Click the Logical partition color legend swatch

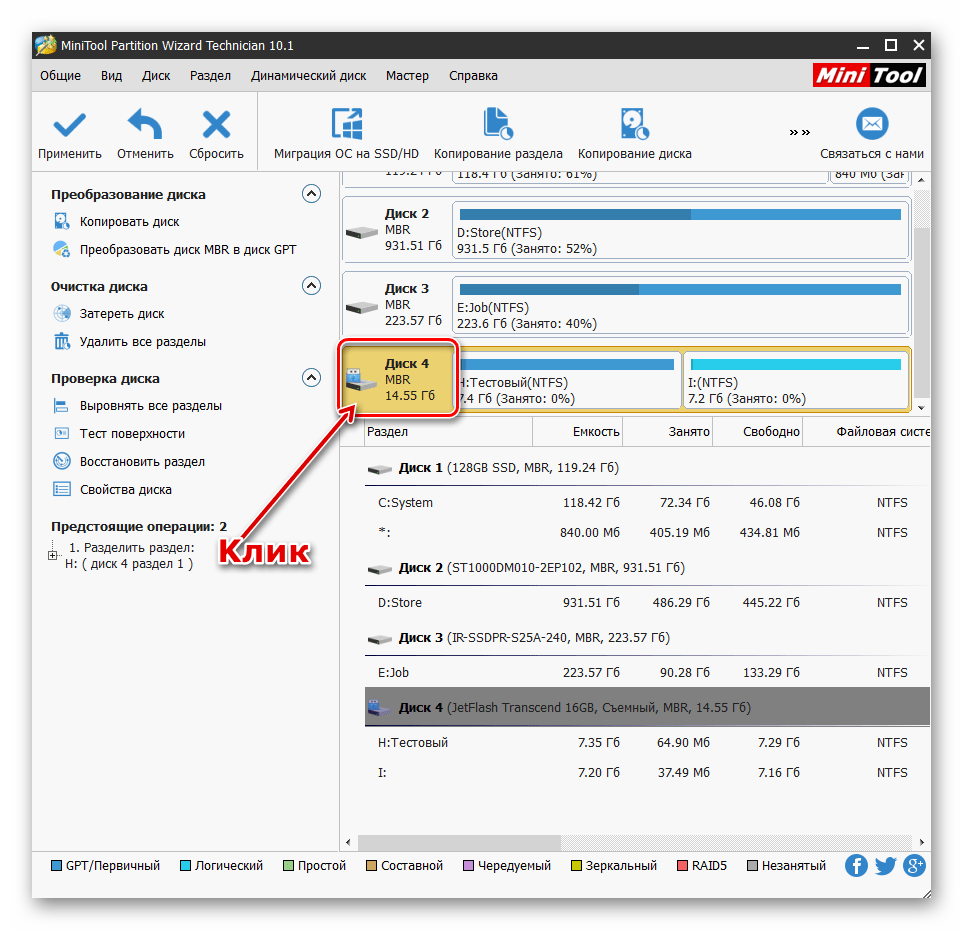[185, 866]
